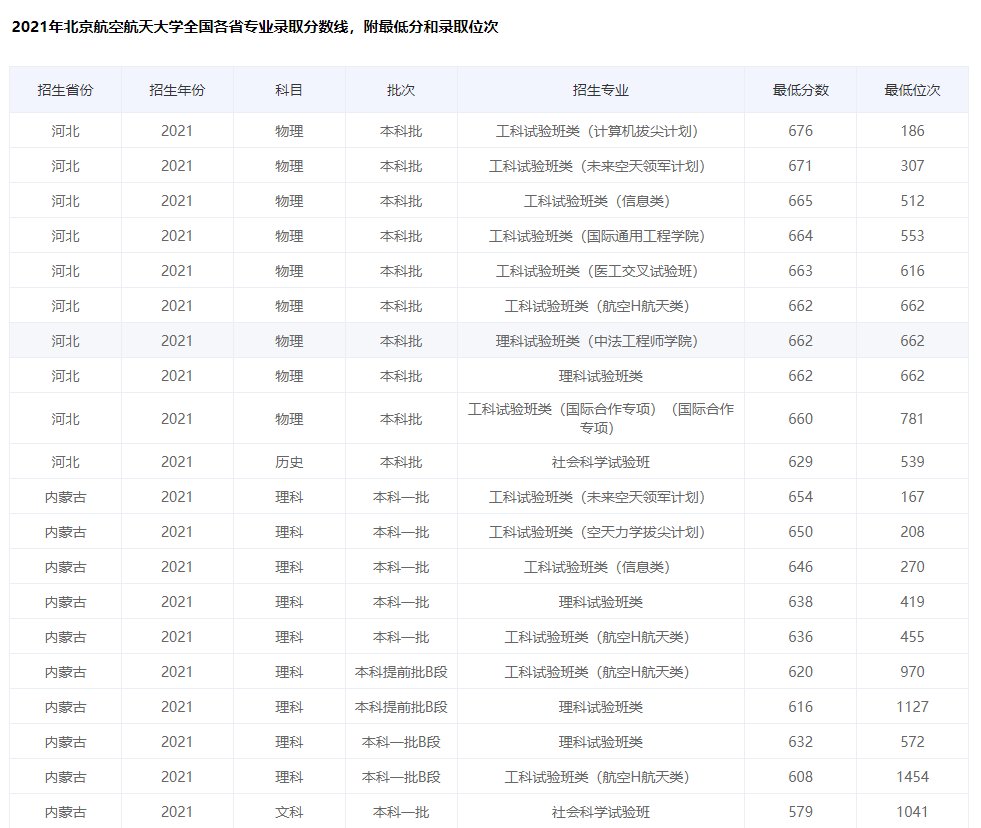Click the 最低位次 column header
This screenshot has height=828, width=981.
912,89
